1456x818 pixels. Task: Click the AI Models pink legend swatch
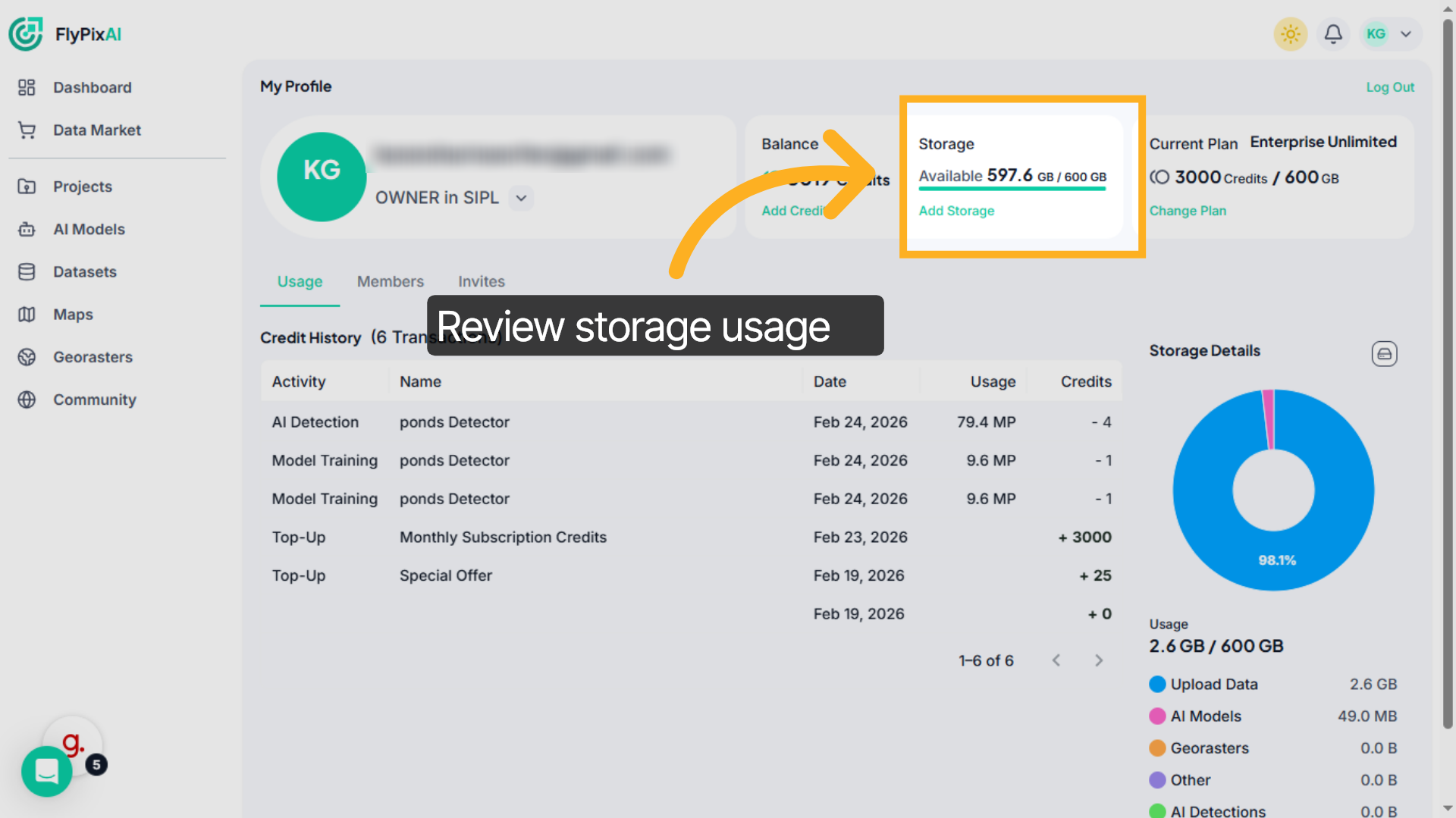click(x=1157, y=716)
